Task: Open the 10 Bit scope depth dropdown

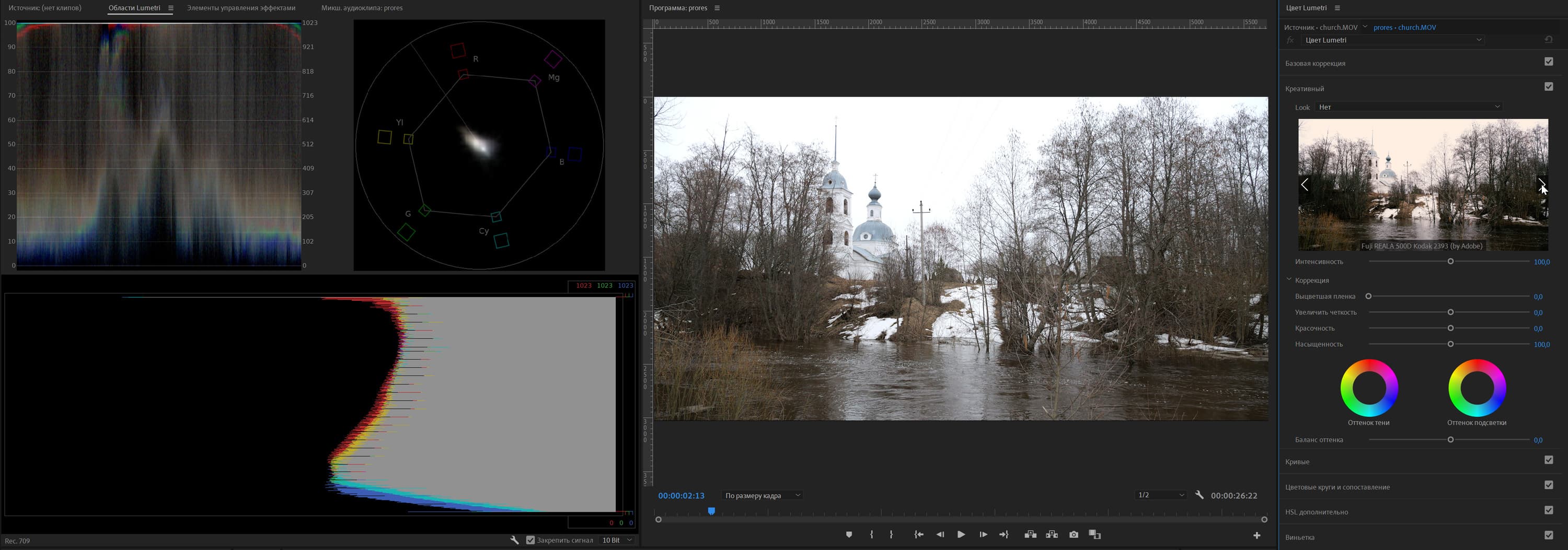Action: pos(617,540)
